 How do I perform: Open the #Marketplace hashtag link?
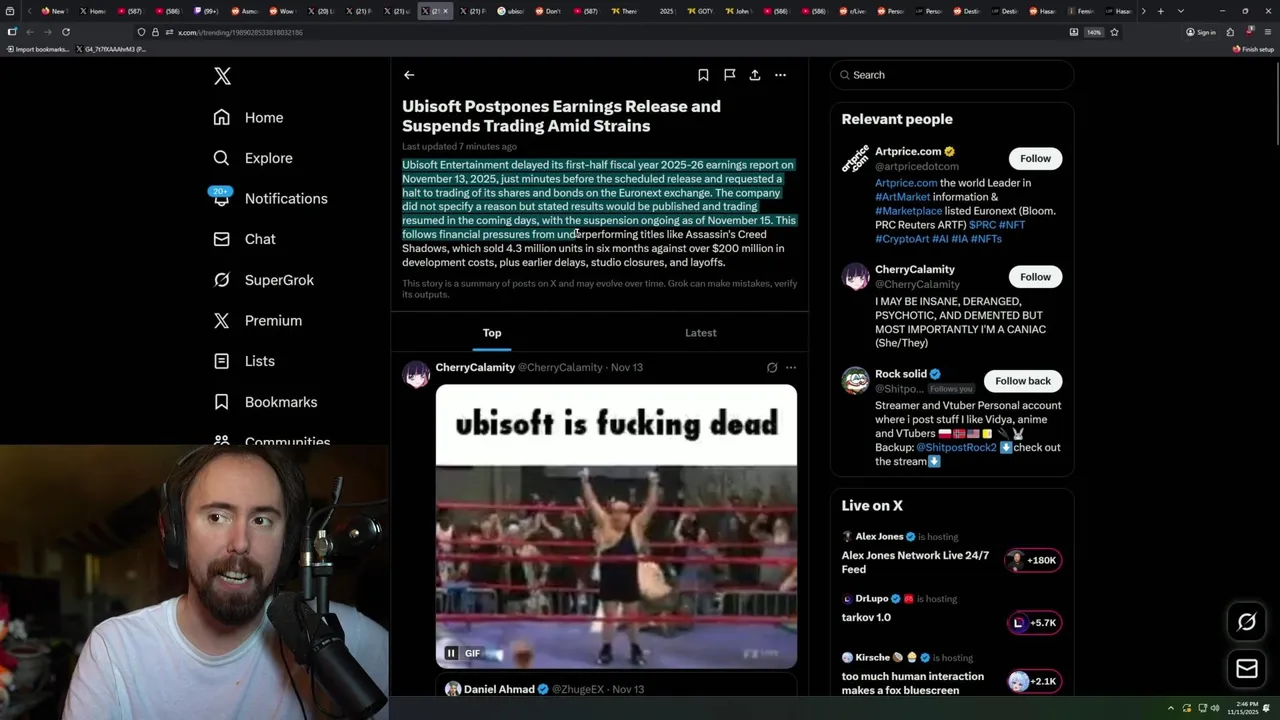point(908,211)
